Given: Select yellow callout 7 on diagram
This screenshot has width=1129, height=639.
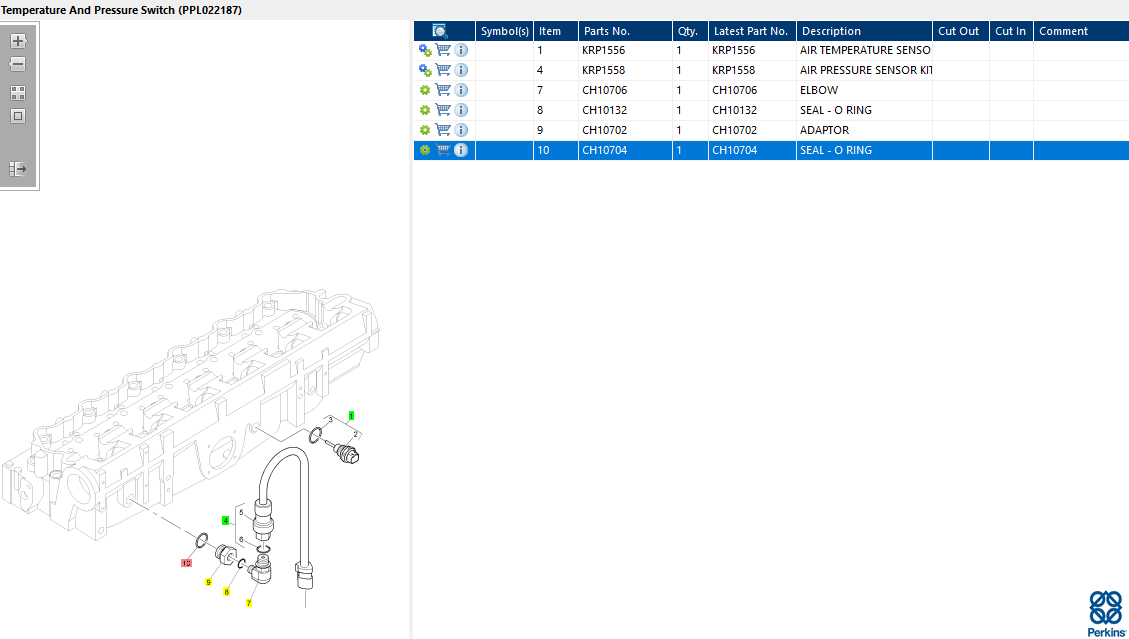Looking at the screenshot, I should coord(249,603).
